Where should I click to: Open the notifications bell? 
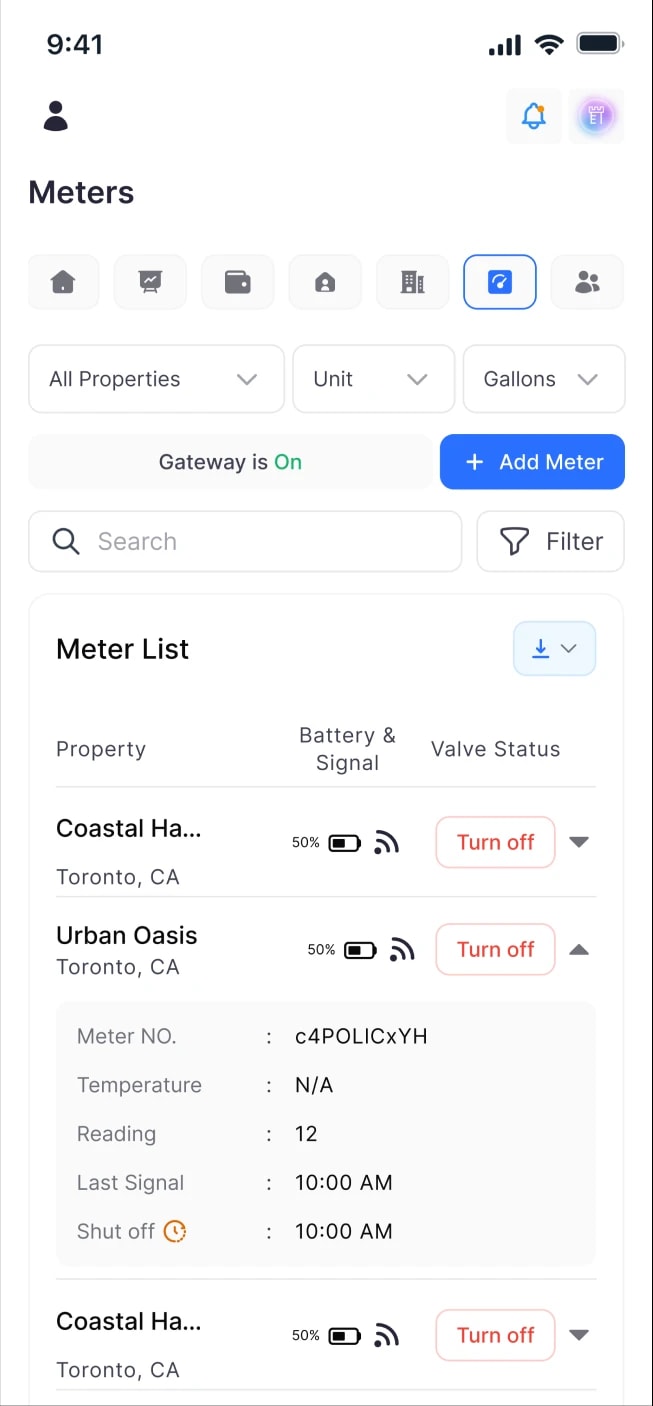[x=534, y=116]
